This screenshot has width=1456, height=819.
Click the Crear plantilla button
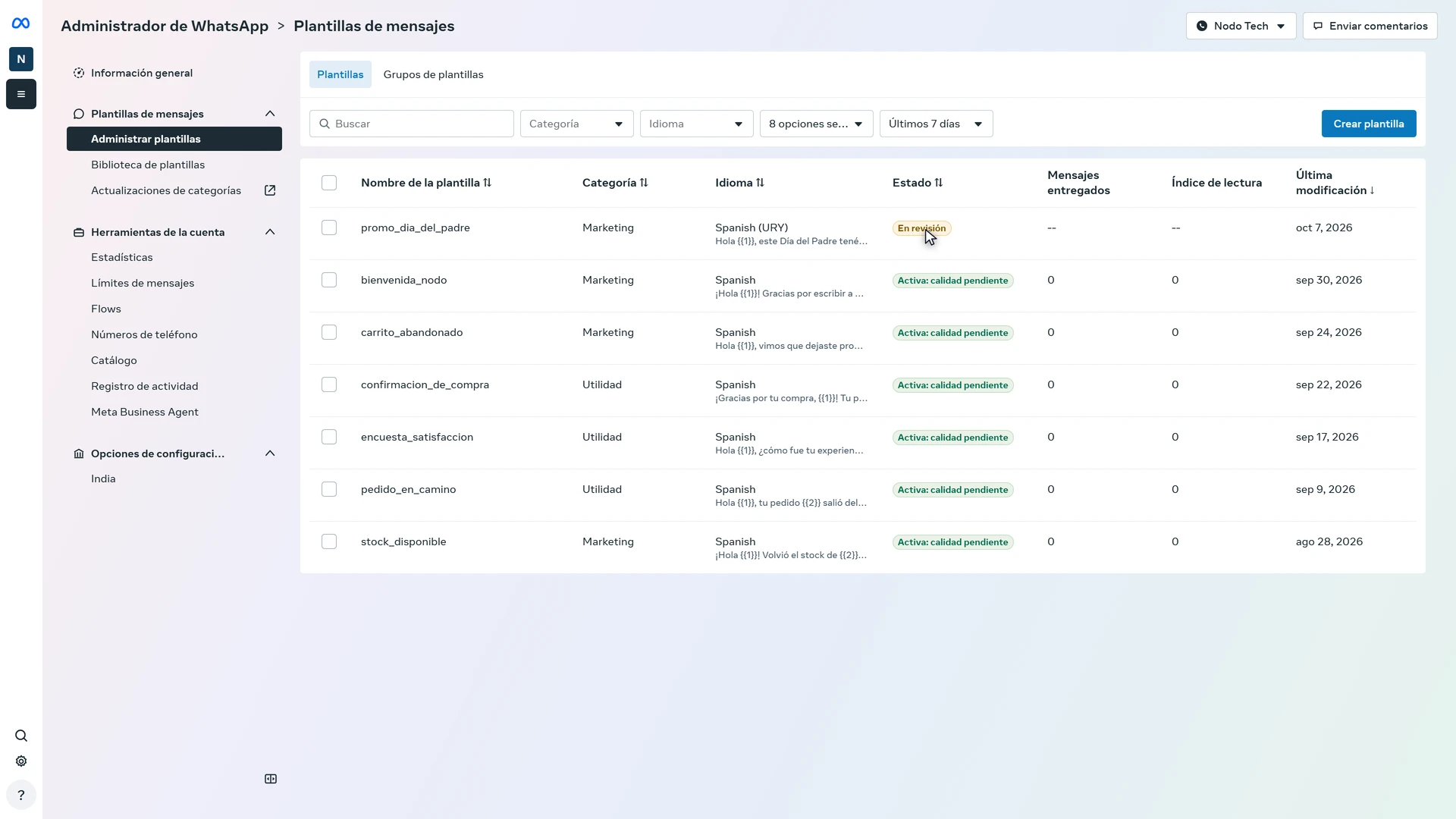pos(1369,124)
